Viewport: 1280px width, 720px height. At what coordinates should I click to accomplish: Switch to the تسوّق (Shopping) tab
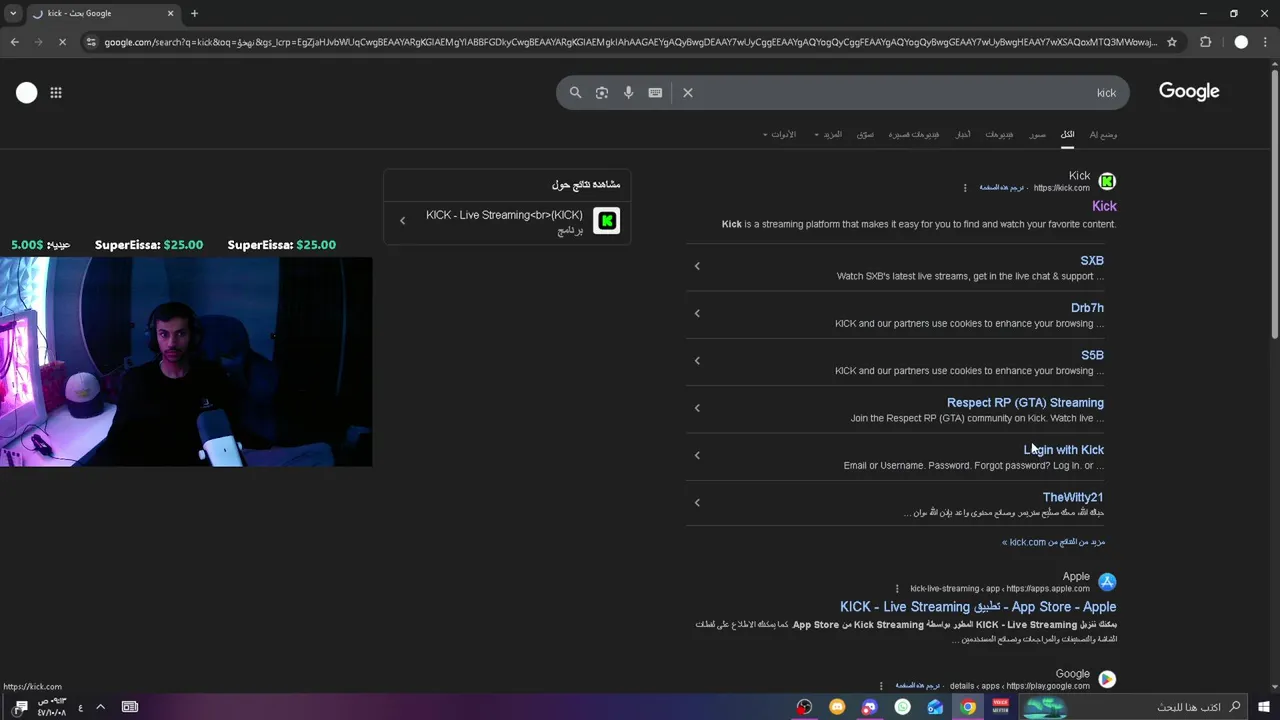coord(865,134)
